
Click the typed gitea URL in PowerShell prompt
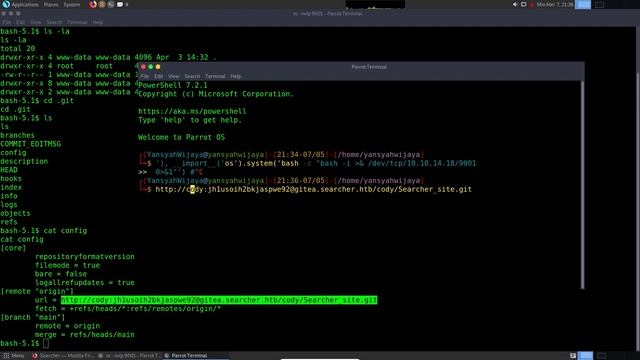point(313,189)
